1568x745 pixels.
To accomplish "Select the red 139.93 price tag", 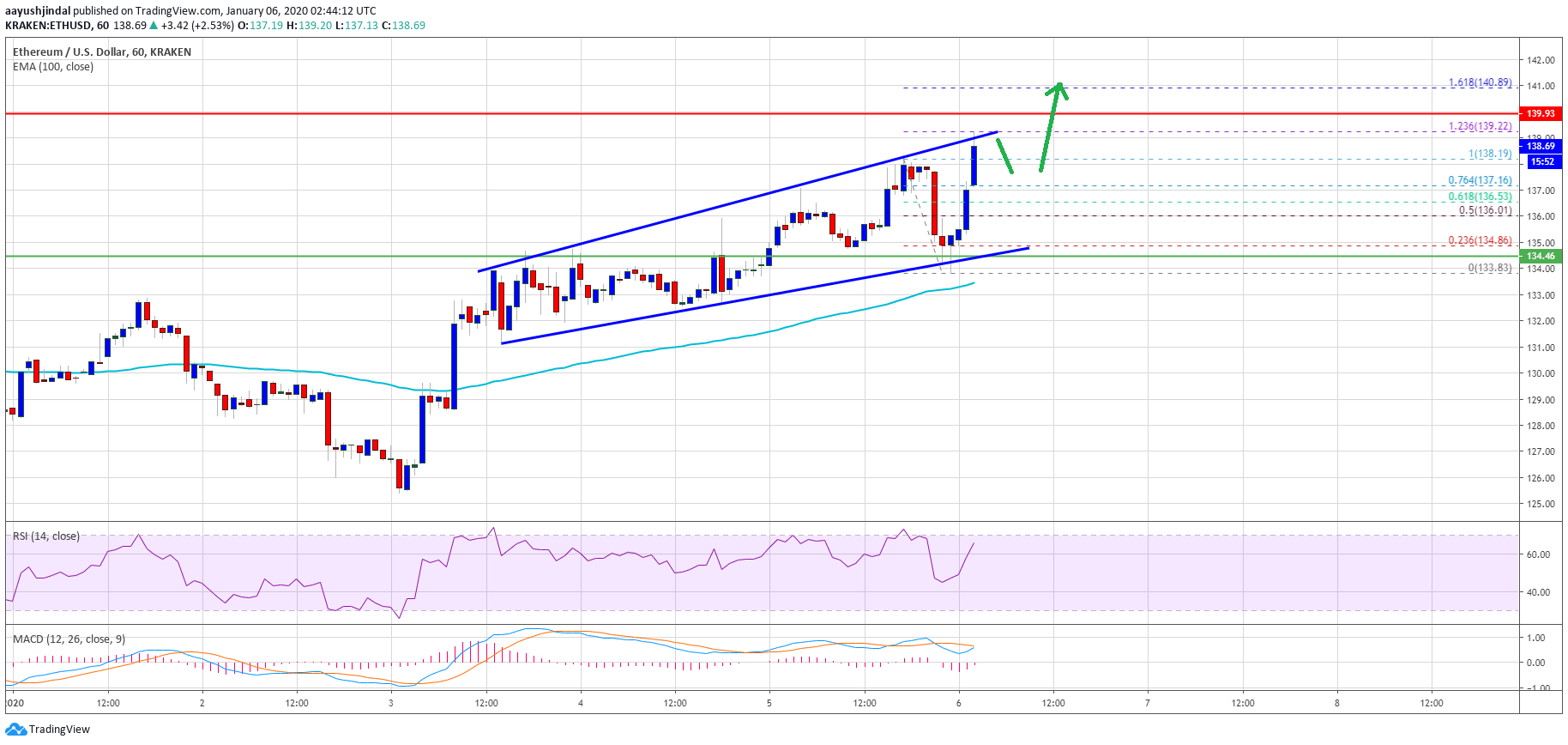I will pos(1541,113).
